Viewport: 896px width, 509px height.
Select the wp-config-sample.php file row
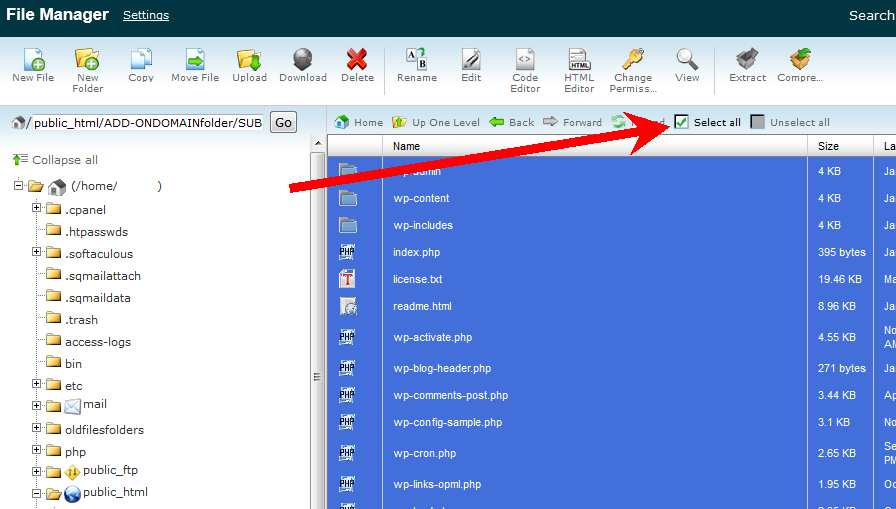tap(447, 422)
